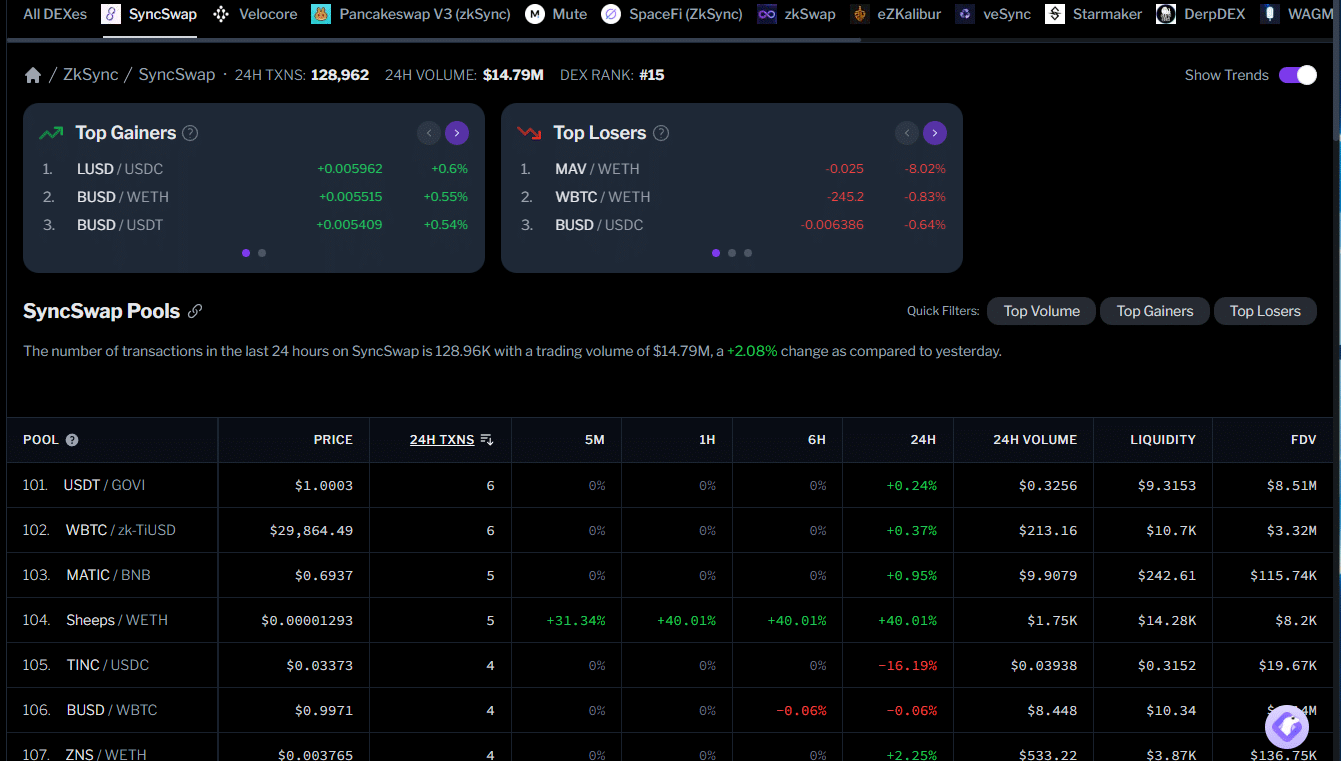Click the SpaceFi logo icon

[x=611, y=14]
